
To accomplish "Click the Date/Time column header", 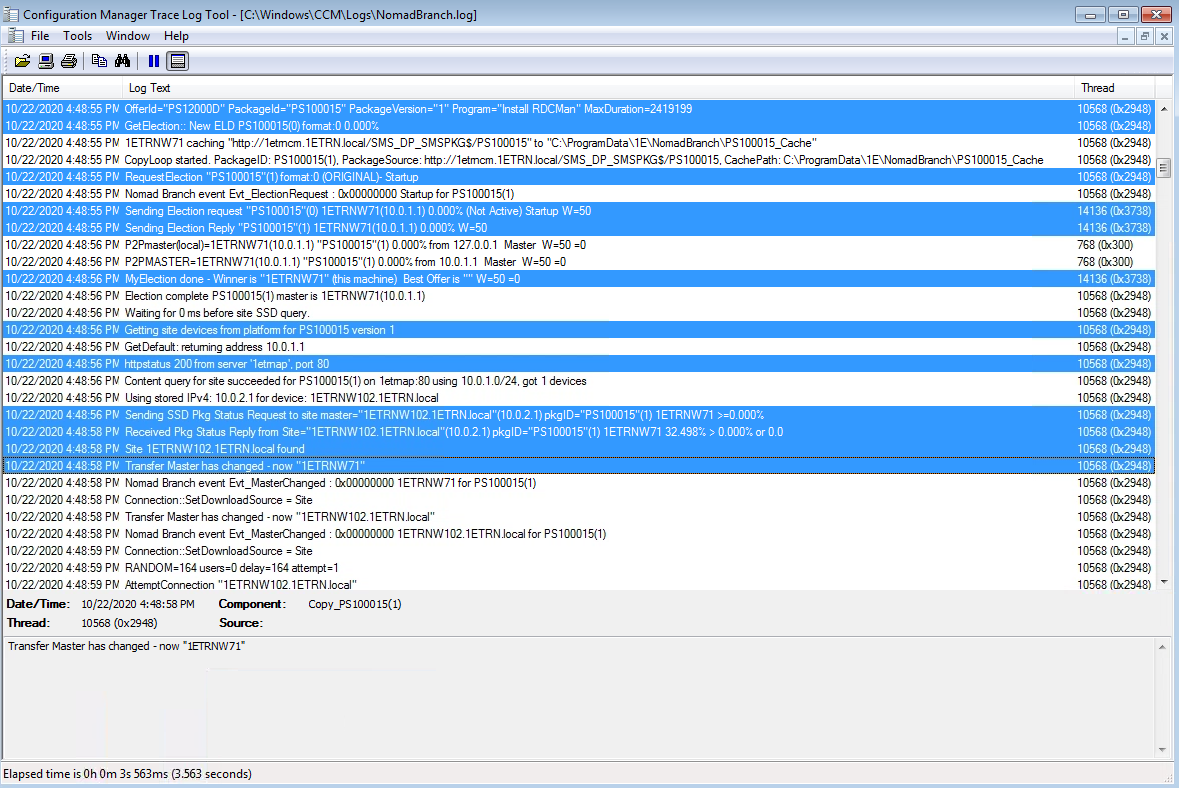I will [62, 88].
